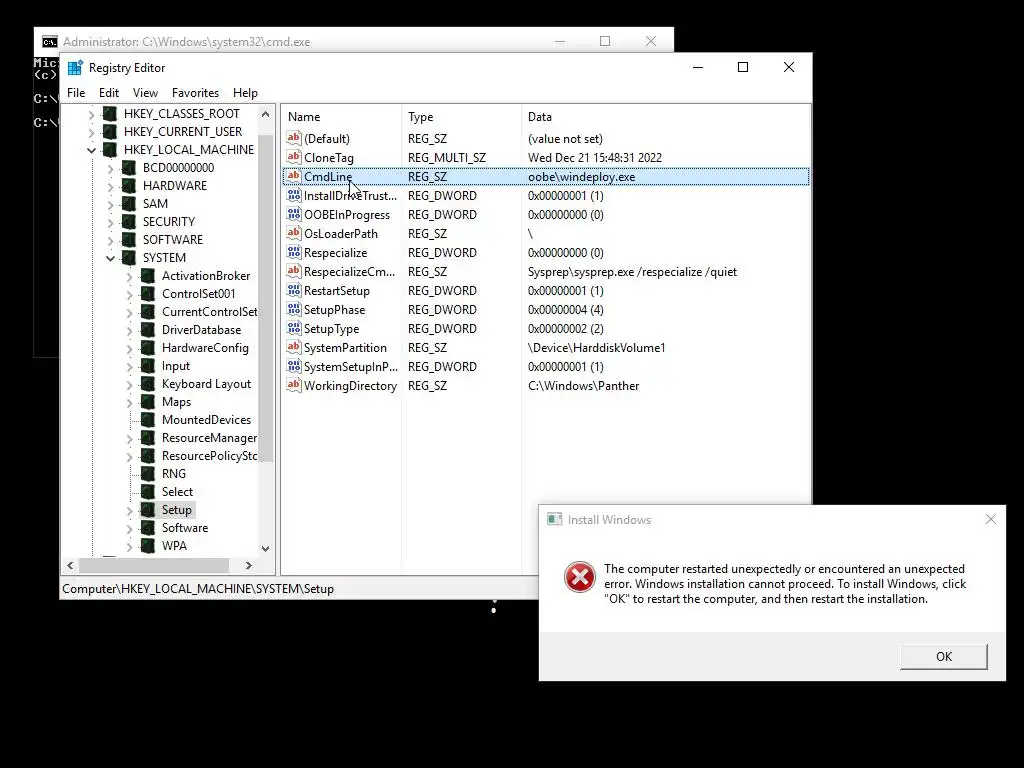Select the (Default) value string icon
Viewport: 1024px width, 768px height.
pyautogui.click(x=294, y=138)
